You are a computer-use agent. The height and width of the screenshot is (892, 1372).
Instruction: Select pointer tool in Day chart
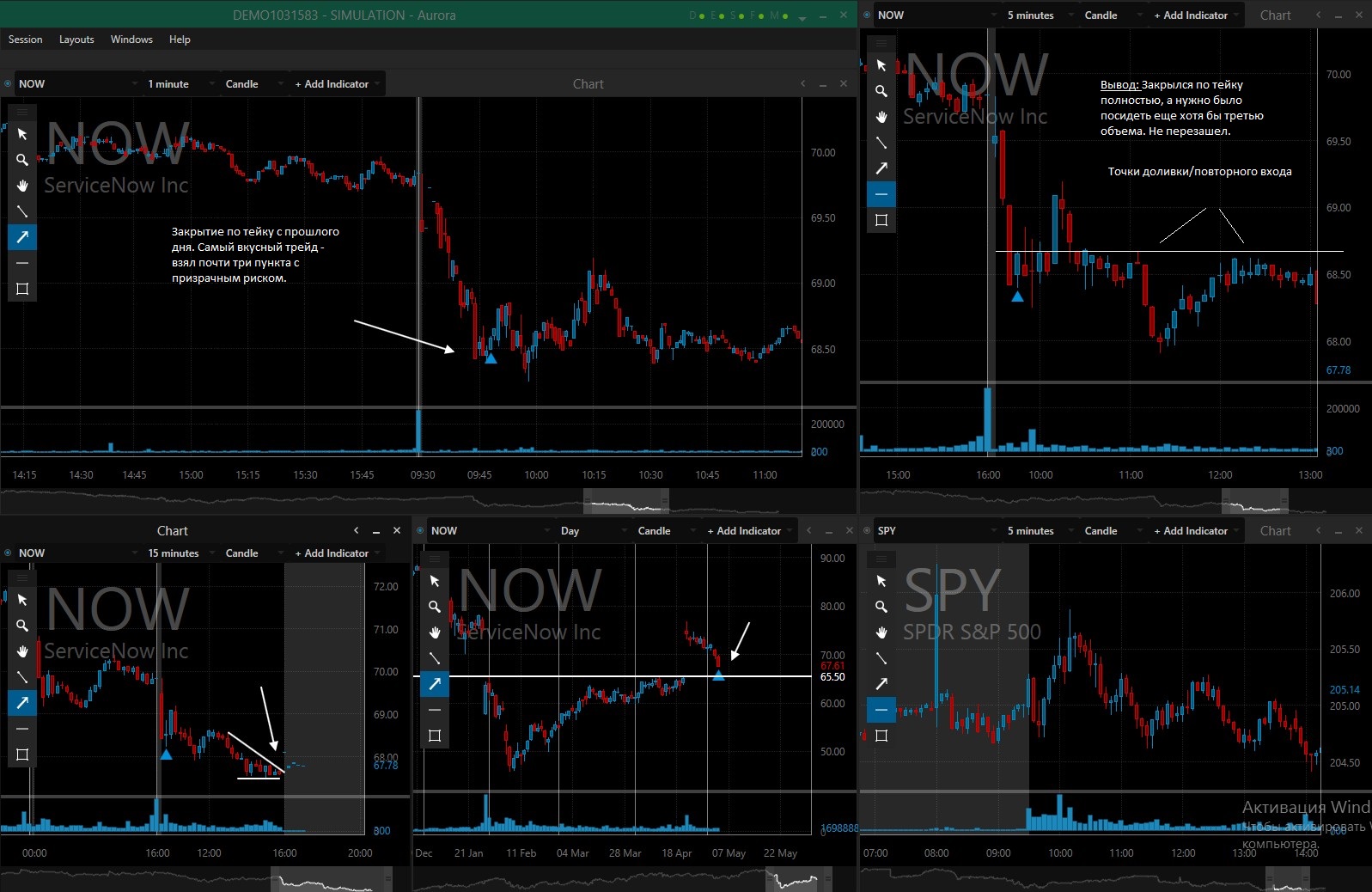[435, 581]
